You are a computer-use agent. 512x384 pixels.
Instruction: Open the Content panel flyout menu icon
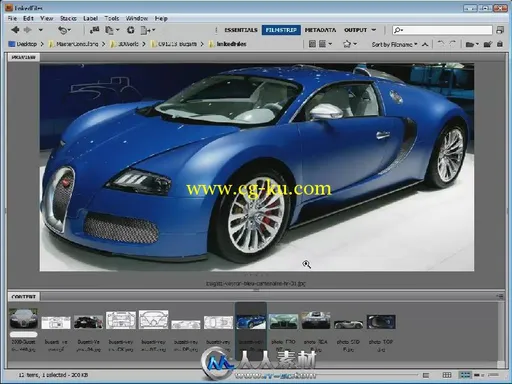[x=499, y=296]
